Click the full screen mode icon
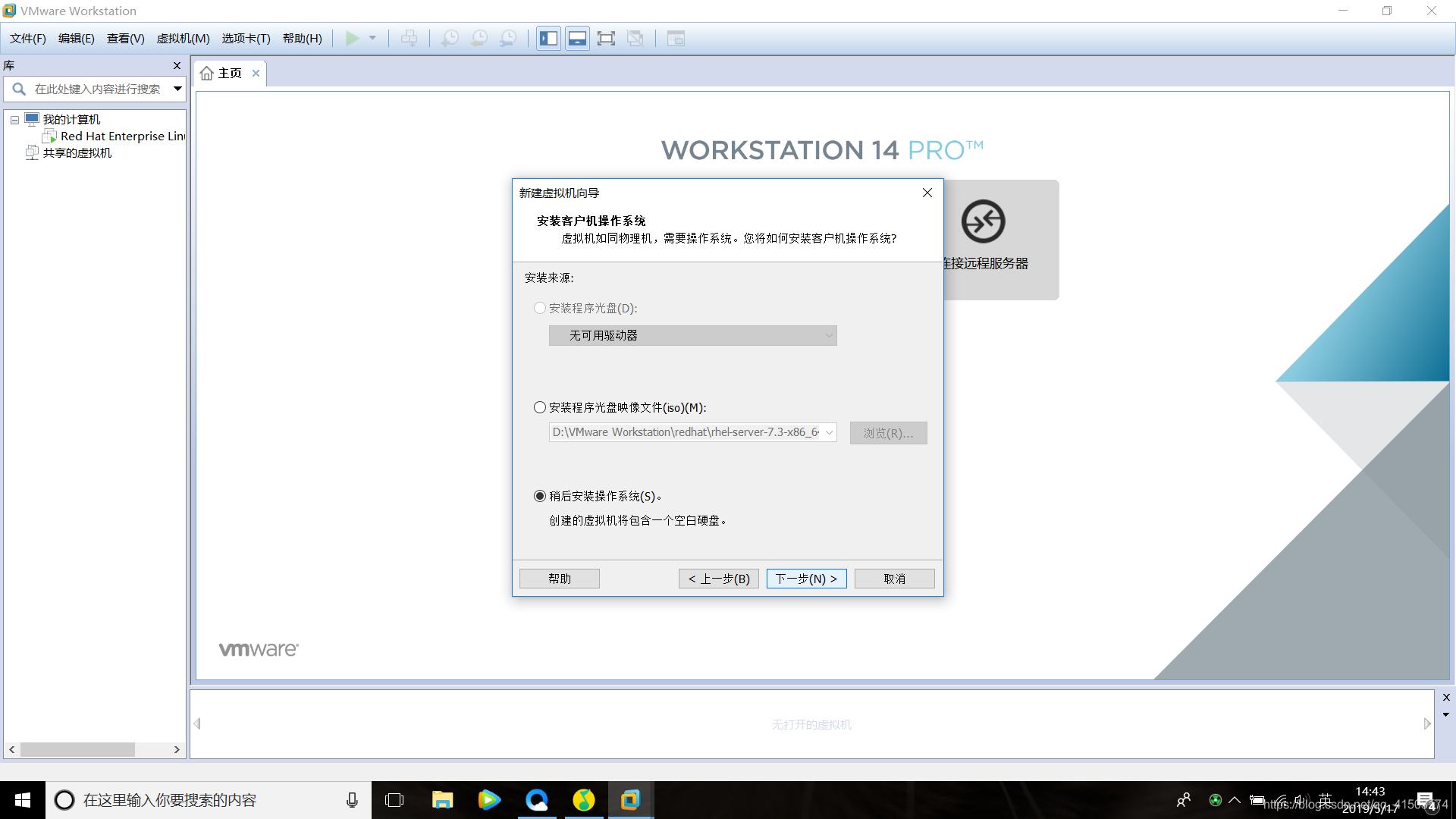The height and width of the screenshot is (819, 1456). click(x=606, y=38)
